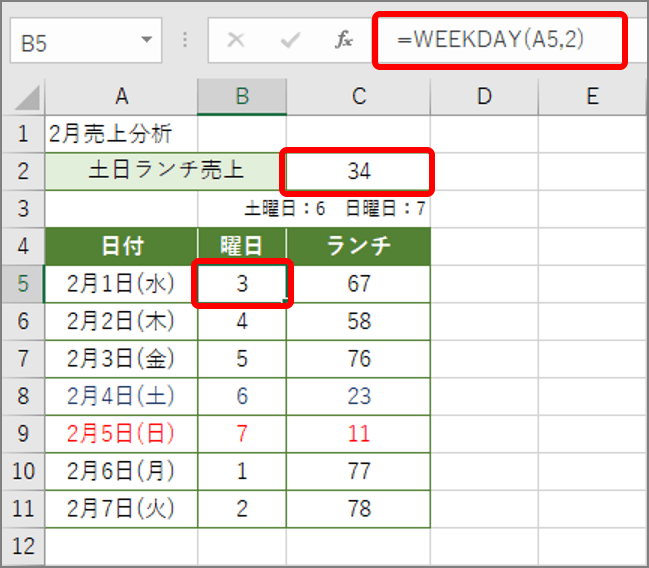Select row 5 header

pyautogui.click(x=23, y=284)
